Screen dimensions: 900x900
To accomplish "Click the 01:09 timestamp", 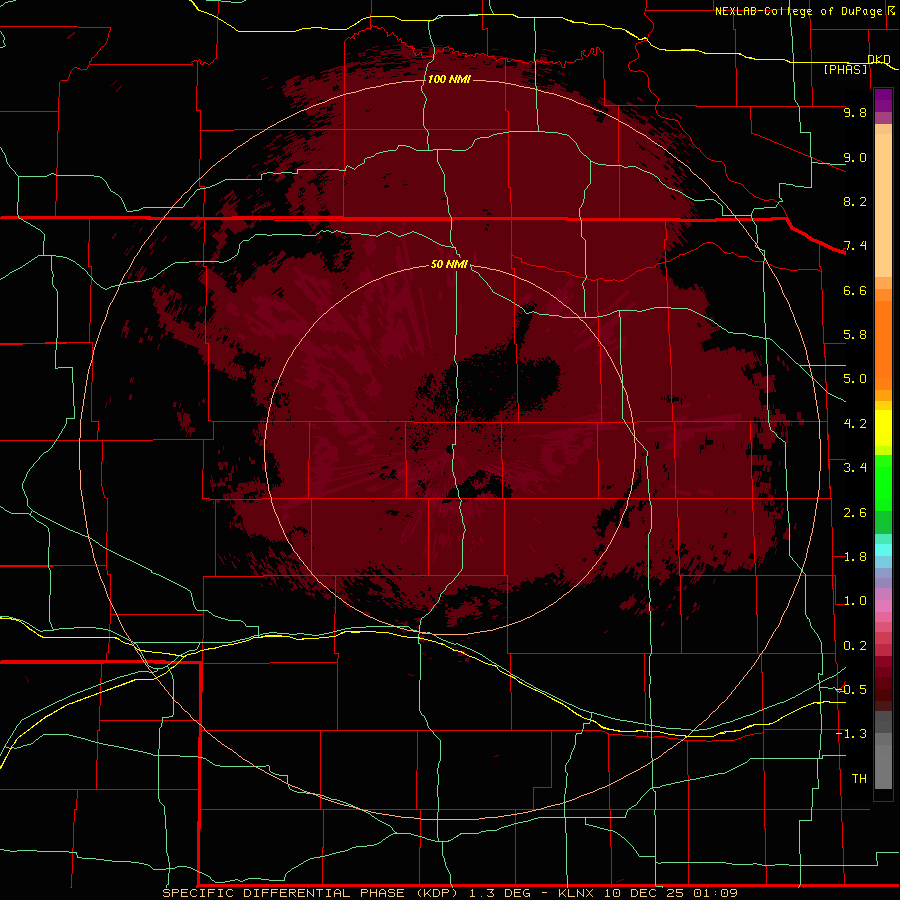I will [x=715, y=893].
